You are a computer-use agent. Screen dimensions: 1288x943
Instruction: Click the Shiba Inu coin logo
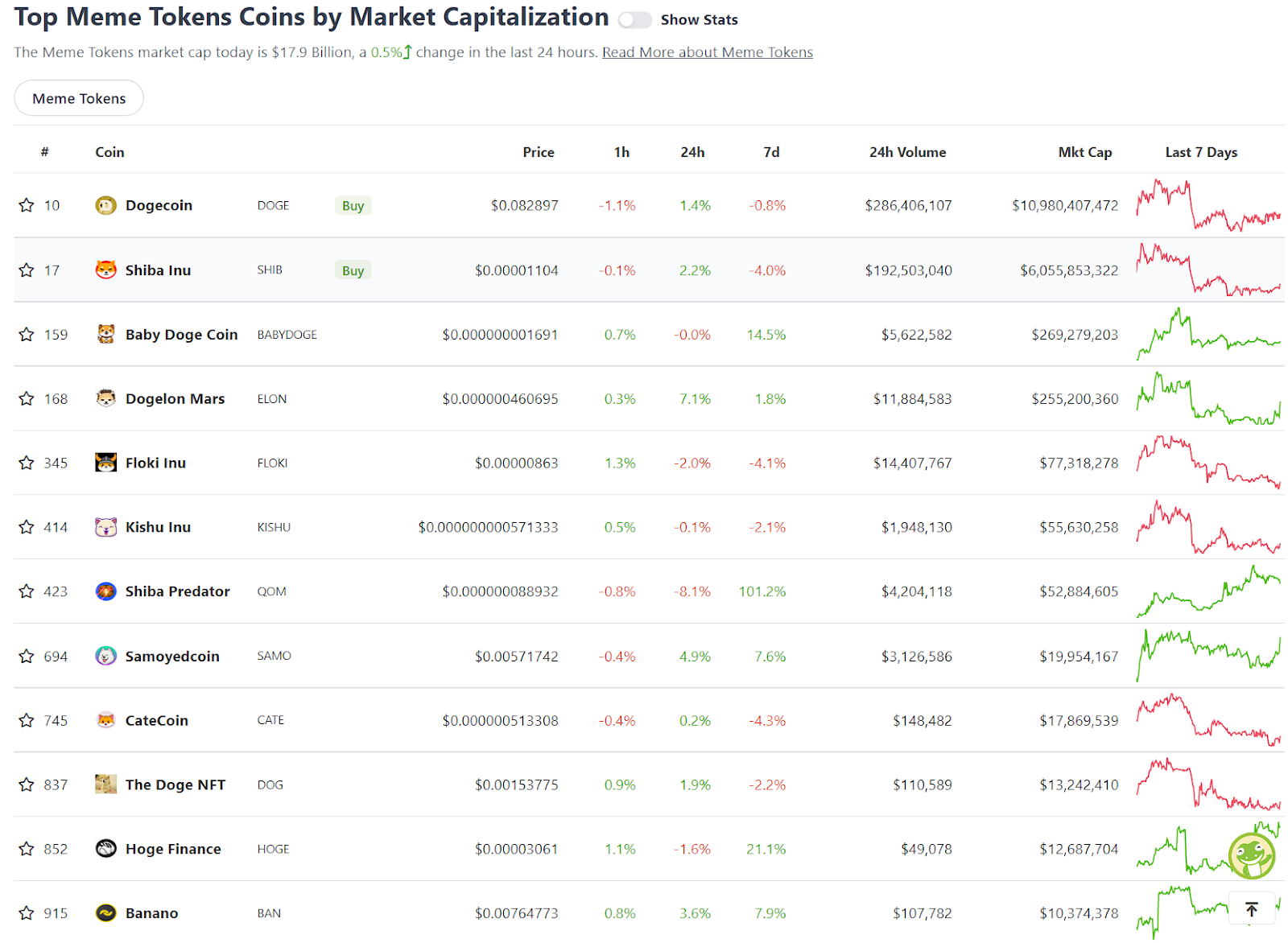tap(105, 270)
